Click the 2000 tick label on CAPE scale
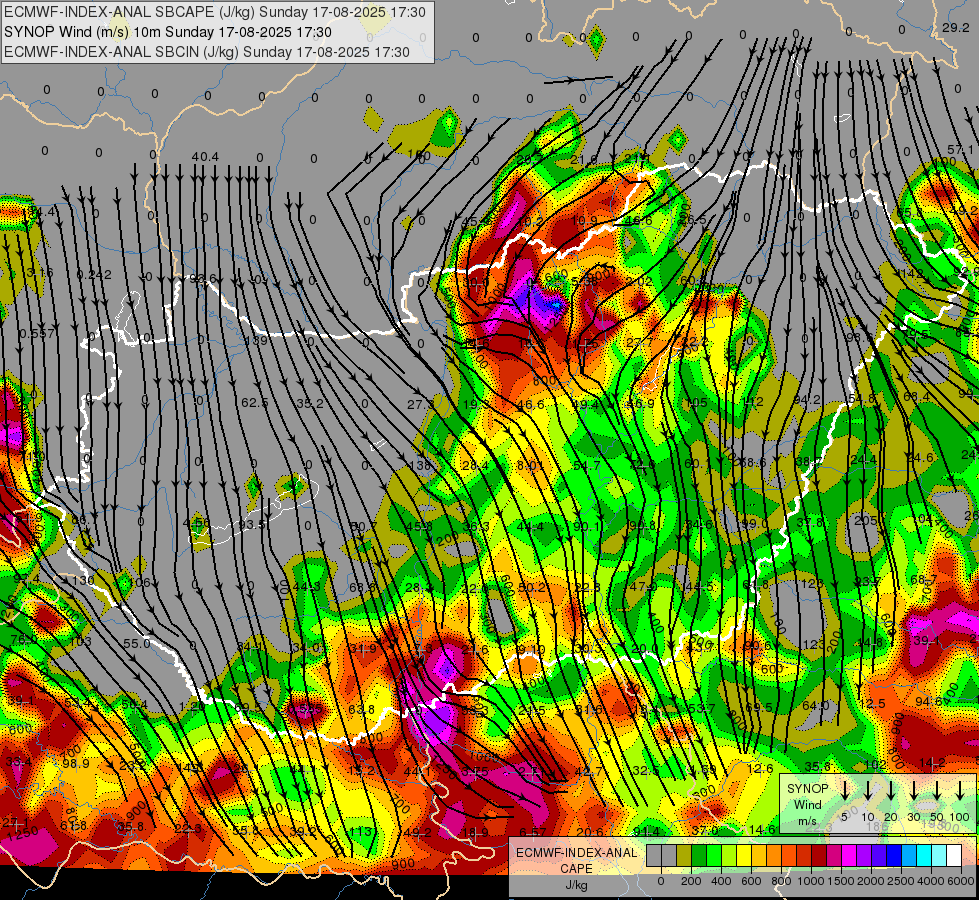Image resolution: width=979 pixels, height=900 pixels. (x=870, y=881)
